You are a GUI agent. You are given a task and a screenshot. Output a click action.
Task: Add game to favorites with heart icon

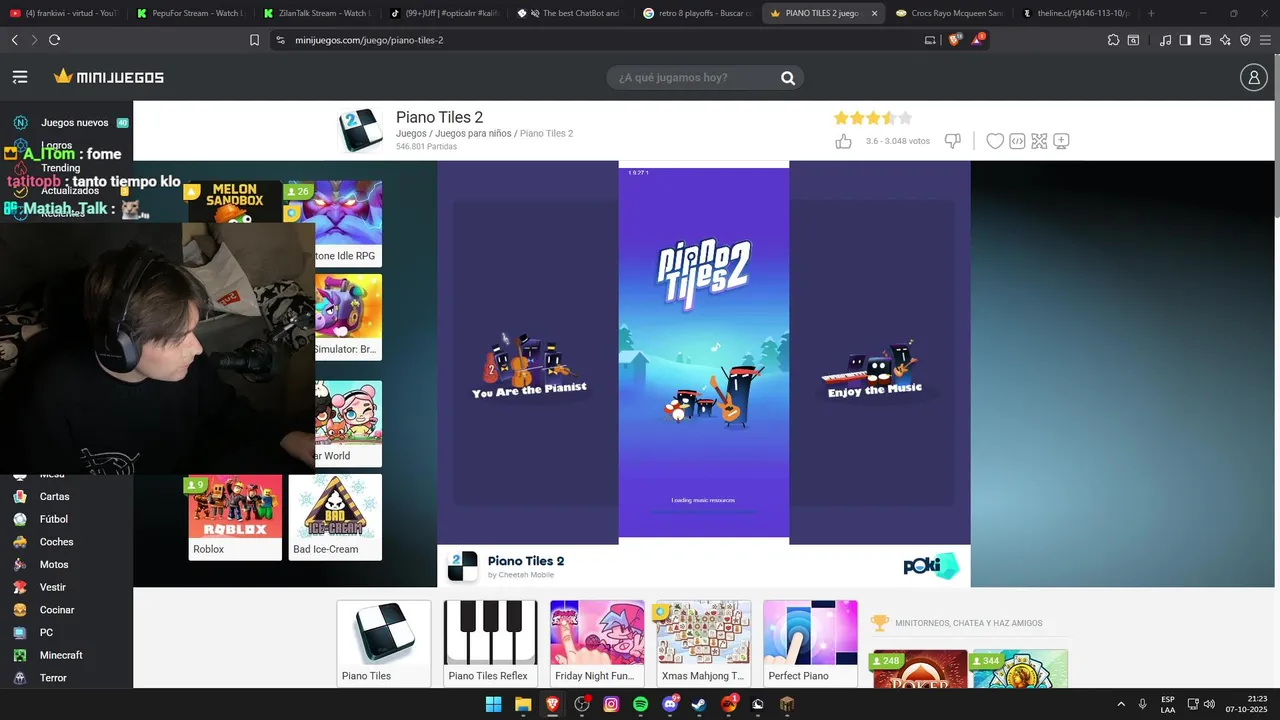pyautogui.click(x=995, y=141)
